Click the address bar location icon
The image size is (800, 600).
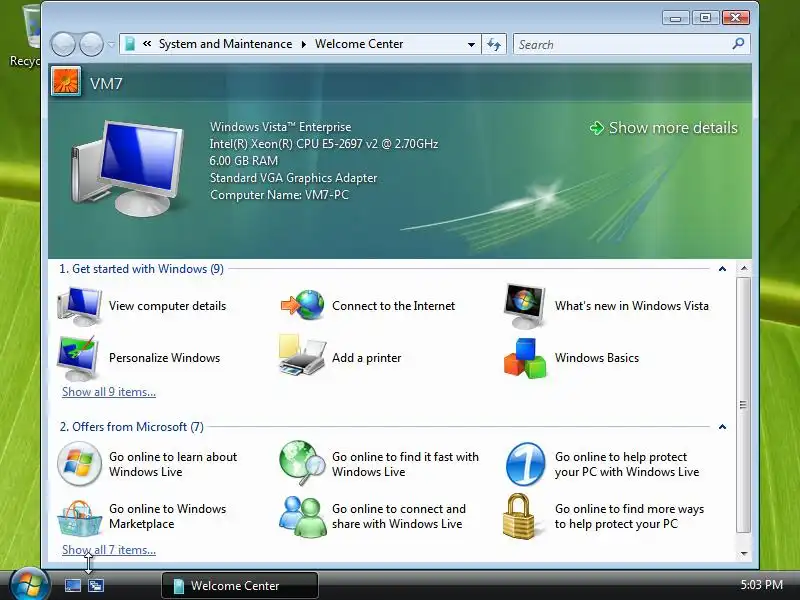[130, 44]
